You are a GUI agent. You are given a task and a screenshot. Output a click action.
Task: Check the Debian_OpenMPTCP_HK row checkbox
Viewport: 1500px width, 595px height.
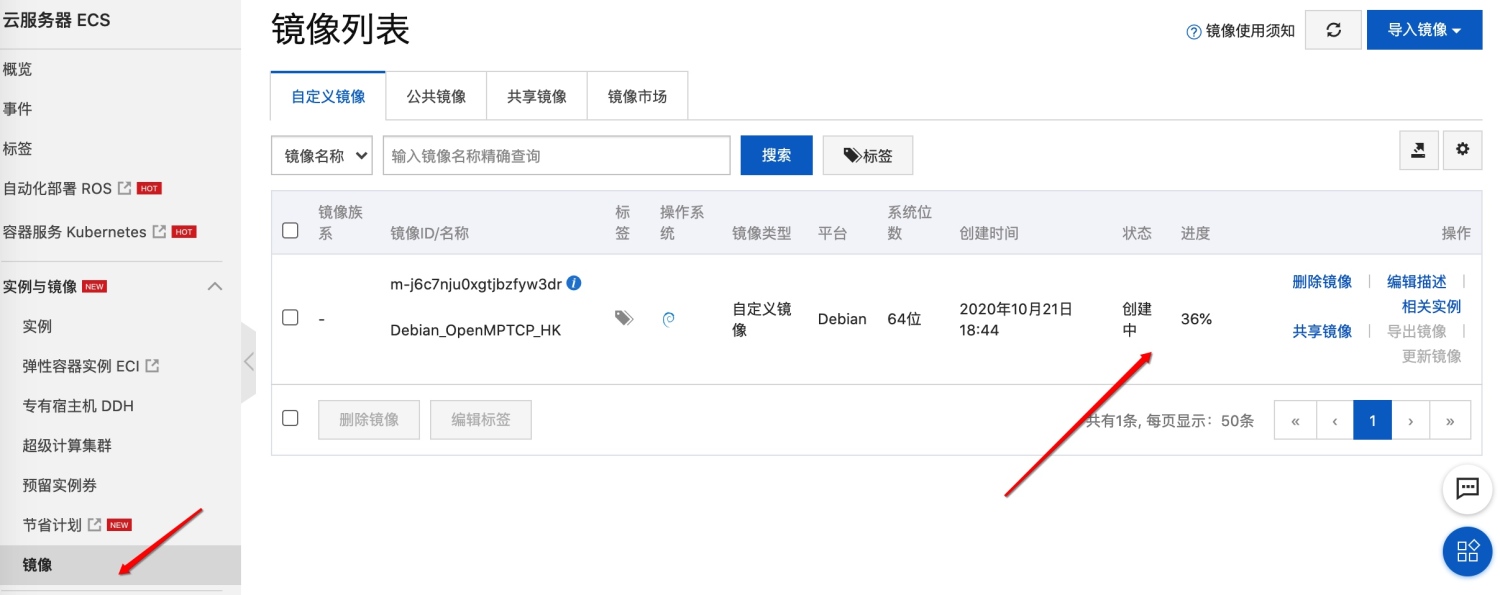coord(290,318)
